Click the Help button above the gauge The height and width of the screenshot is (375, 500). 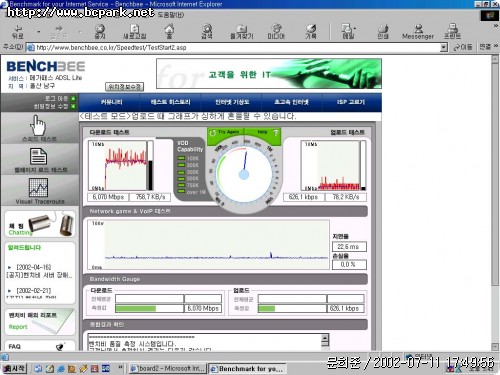tap(267, 132)
